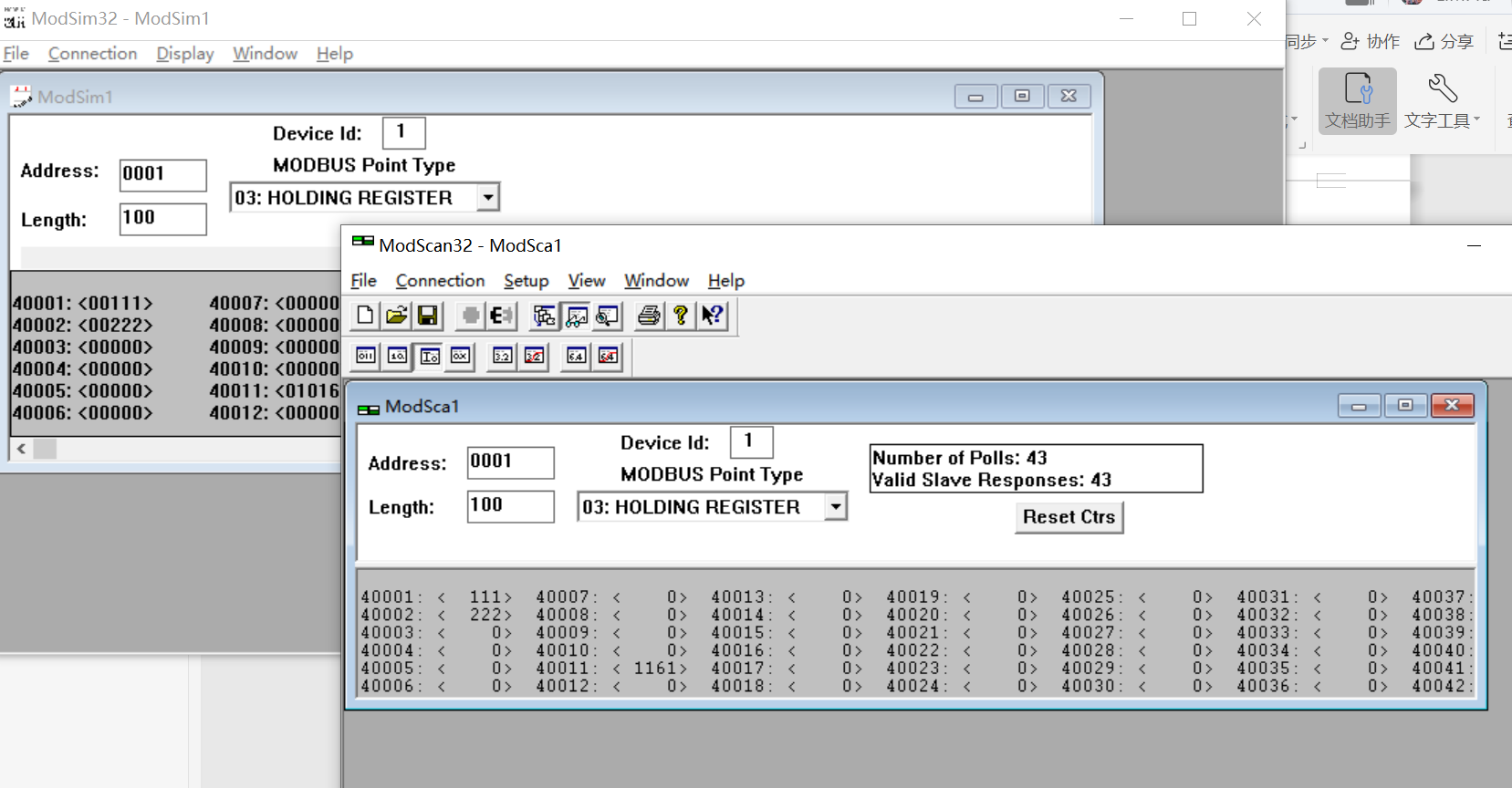Open 文字工具 text tools dropdown
This screenshot has width=1512, height=788.
point(1442,101)
